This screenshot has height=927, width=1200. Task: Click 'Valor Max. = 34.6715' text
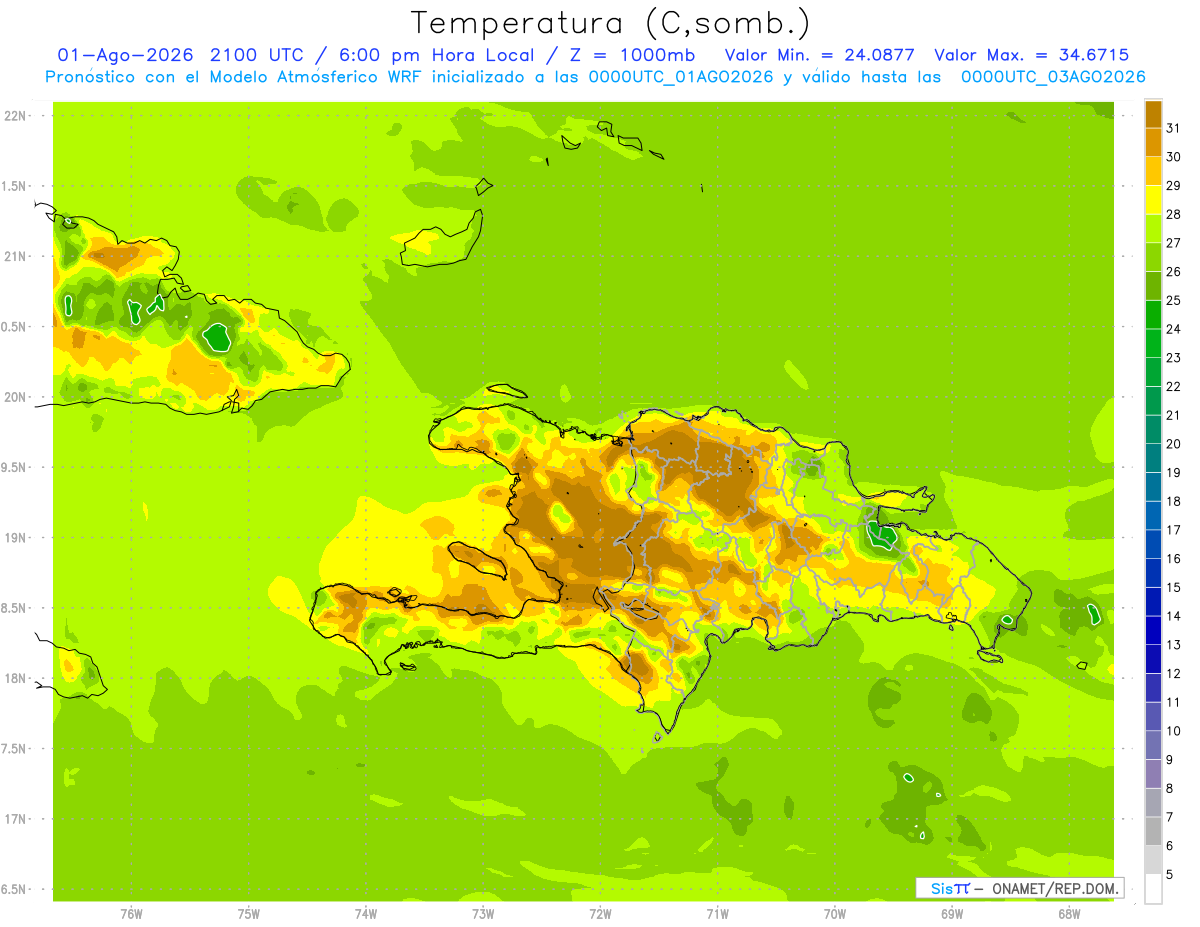pyautogui.click(x=1031, y=55)
